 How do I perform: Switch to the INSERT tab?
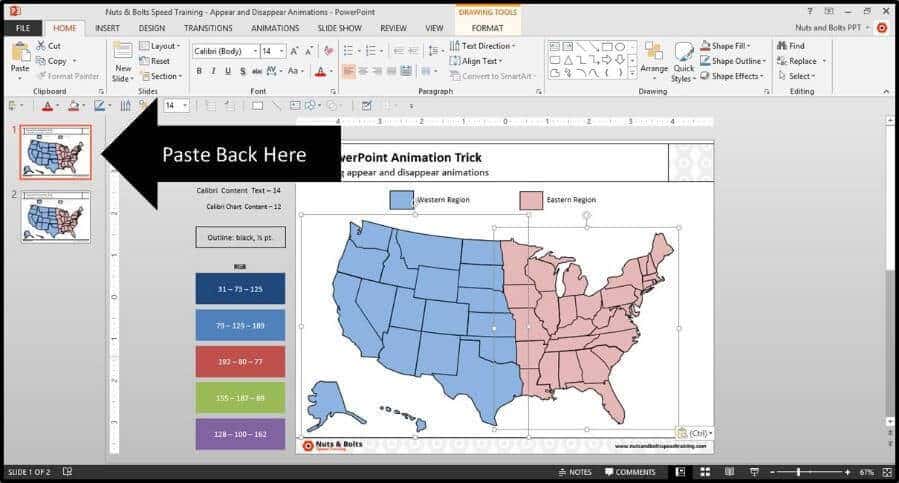point(107,28)
